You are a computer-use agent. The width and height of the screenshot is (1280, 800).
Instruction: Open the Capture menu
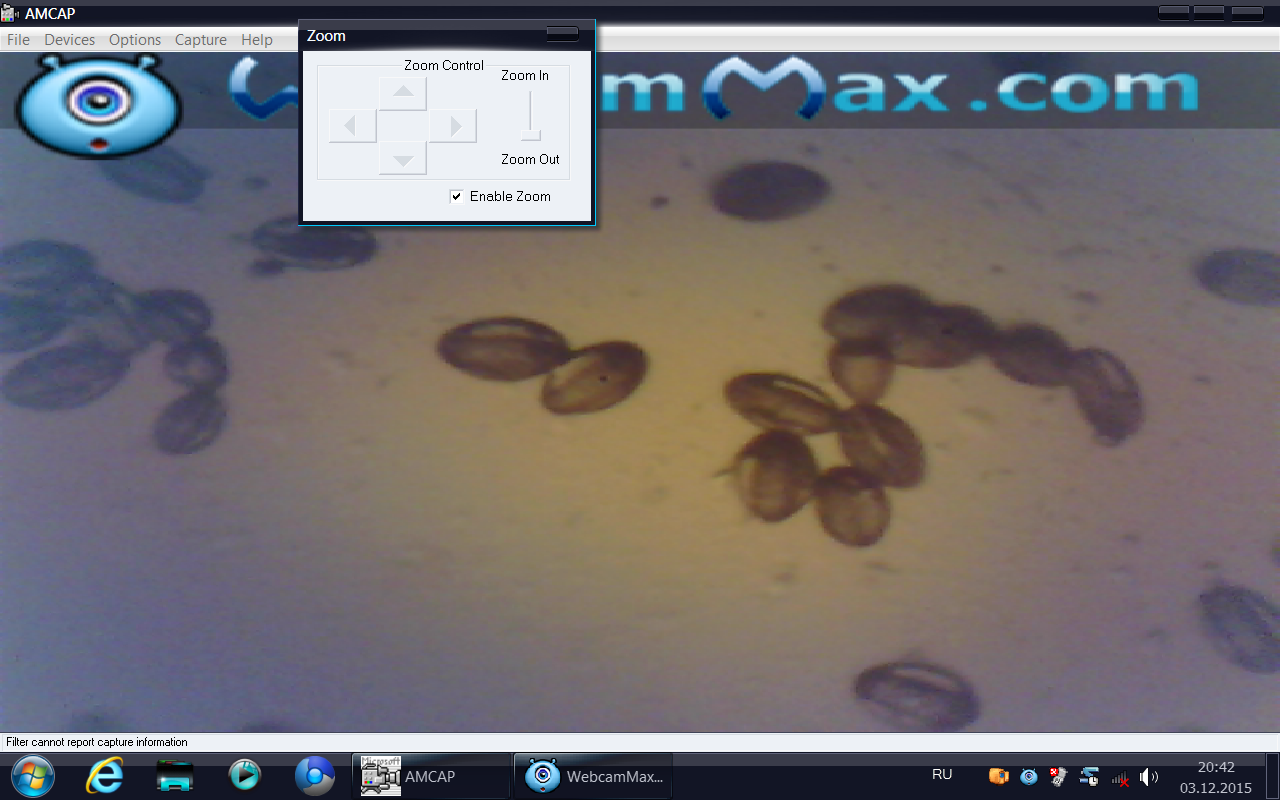(201, 40)
